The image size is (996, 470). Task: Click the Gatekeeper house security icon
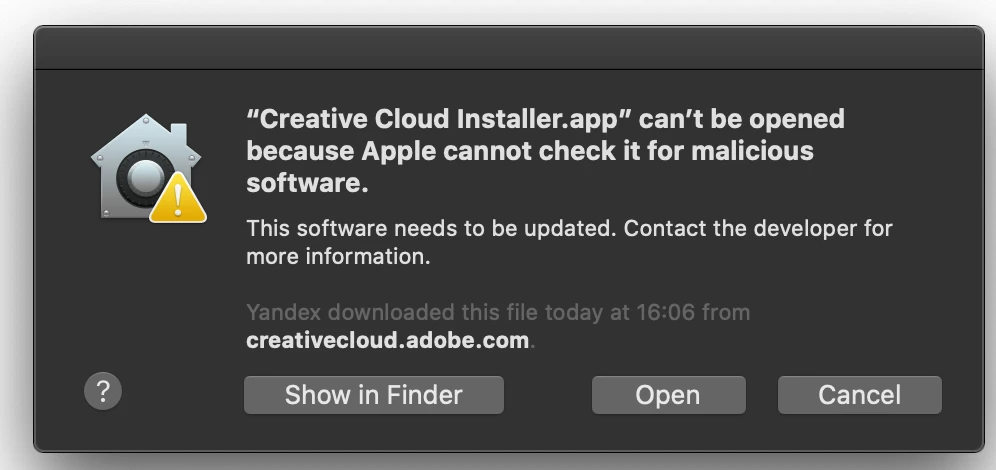click(x=147, y=168)
